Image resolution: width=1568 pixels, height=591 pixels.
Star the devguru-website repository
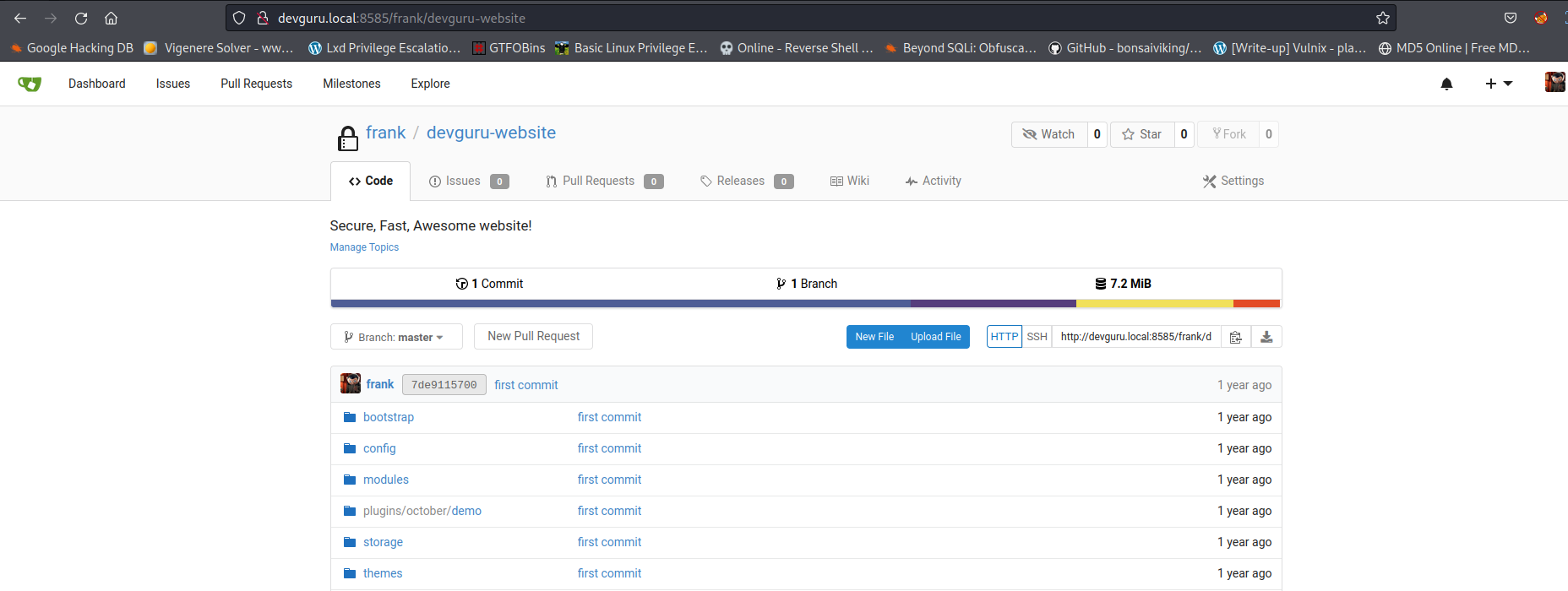(1142, 134)
